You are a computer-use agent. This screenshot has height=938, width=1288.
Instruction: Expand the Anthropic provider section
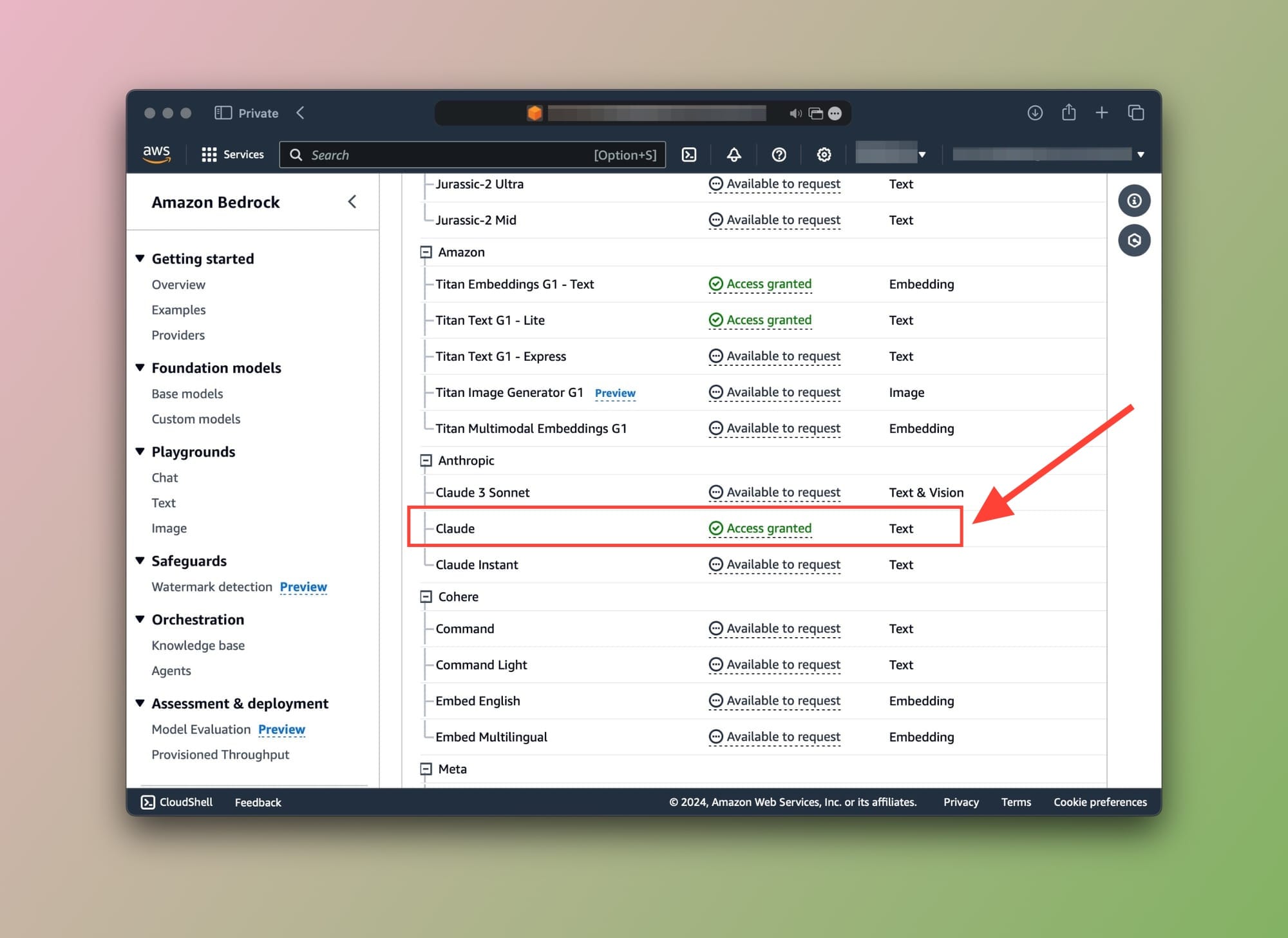pyautogui.click(x=424, y=460)
